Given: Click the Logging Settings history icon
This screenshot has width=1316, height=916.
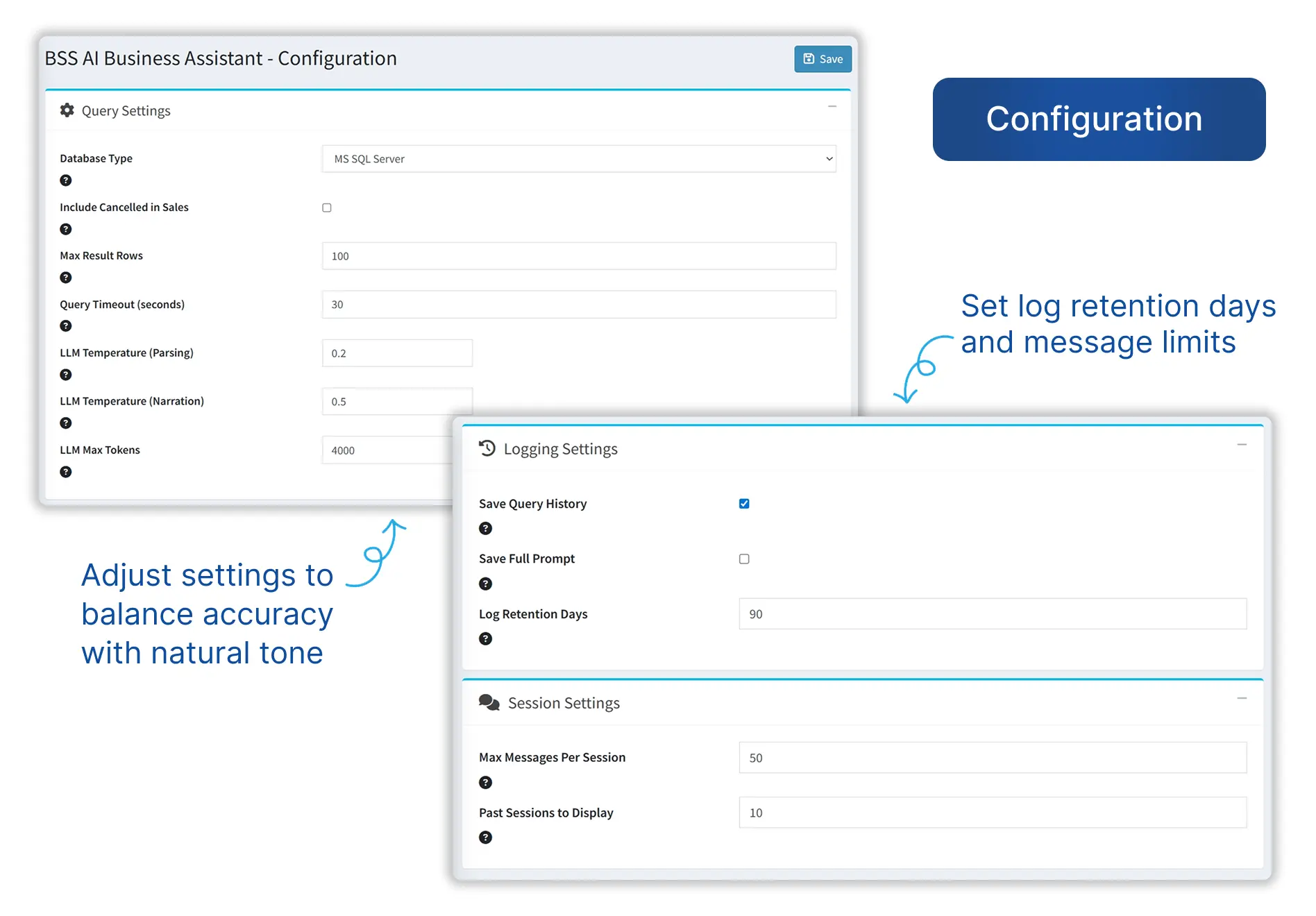Looking at the screenshot, I should tap(487, 448).
